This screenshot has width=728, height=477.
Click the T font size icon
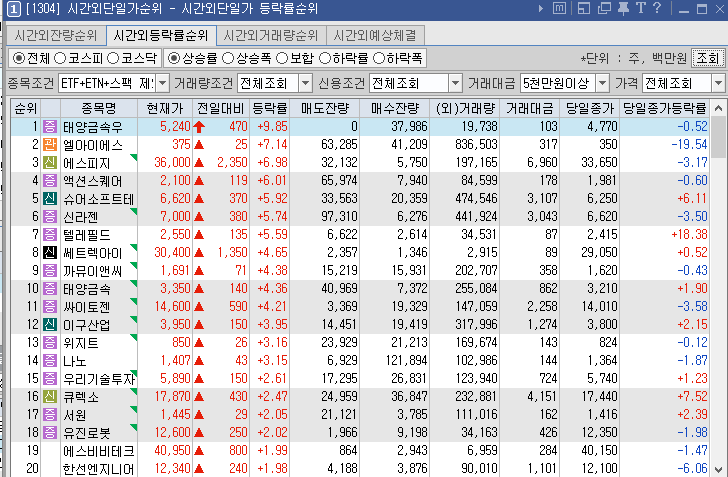tap(640, 9)
